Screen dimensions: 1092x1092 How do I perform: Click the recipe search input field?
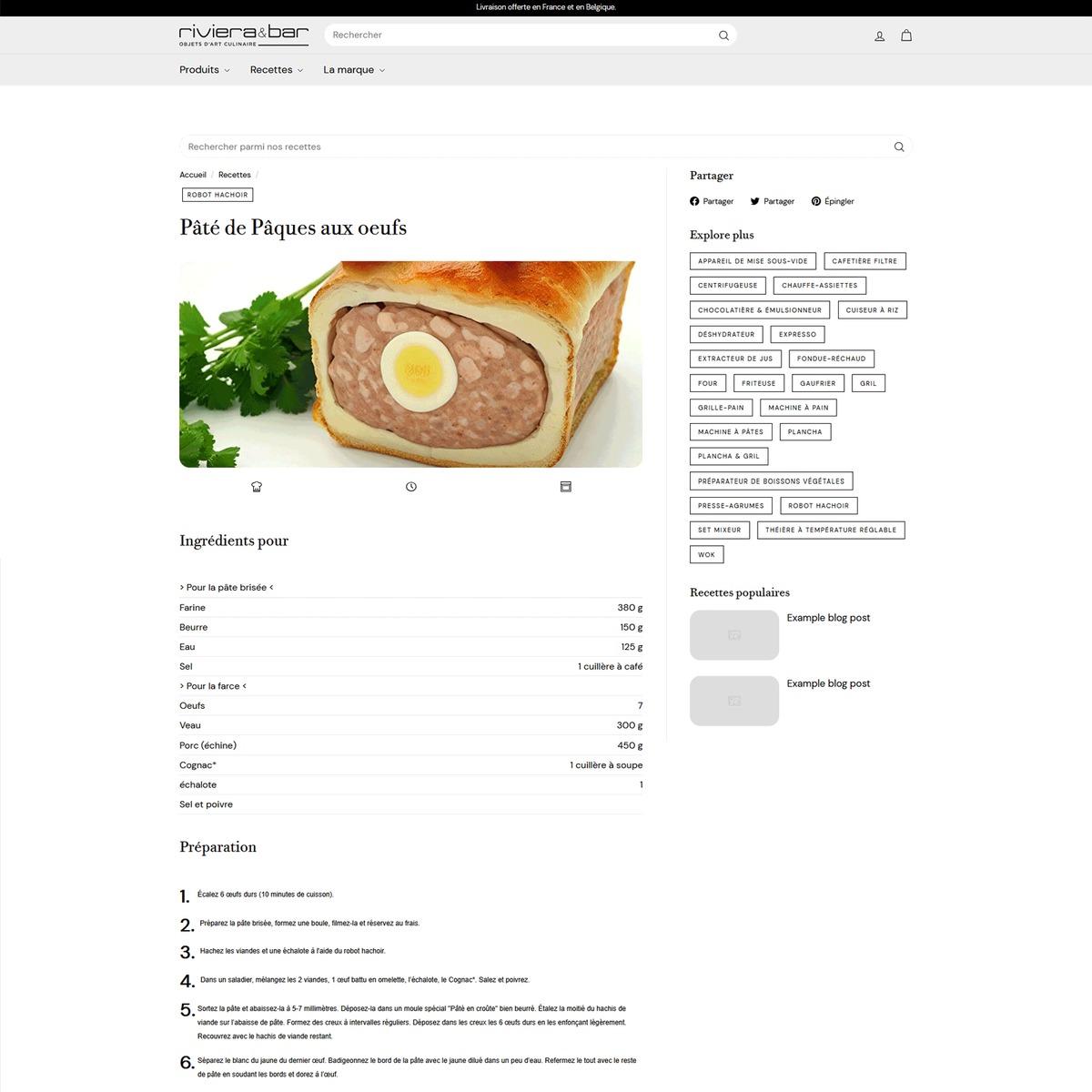[x=528, y=147]
